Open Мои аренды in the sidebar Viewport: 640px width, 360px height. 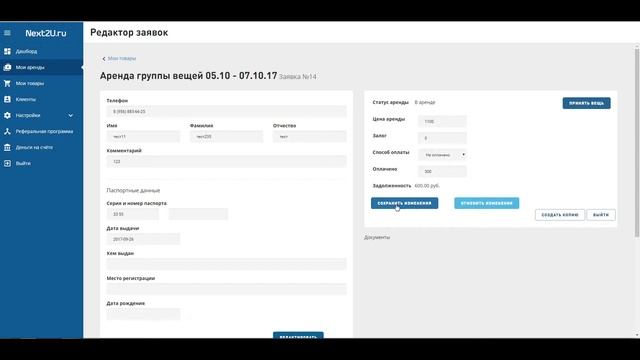(x=30, y=67)
